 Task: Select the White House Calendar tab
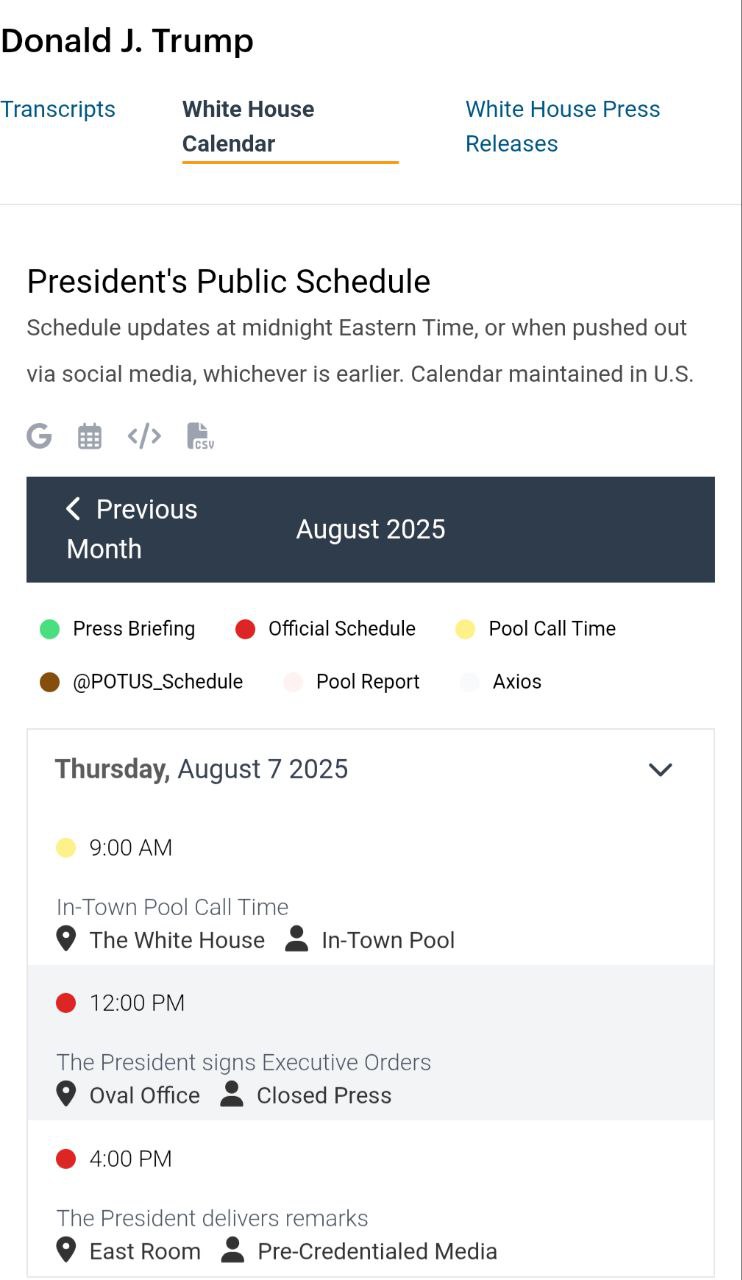pos(248,126)
